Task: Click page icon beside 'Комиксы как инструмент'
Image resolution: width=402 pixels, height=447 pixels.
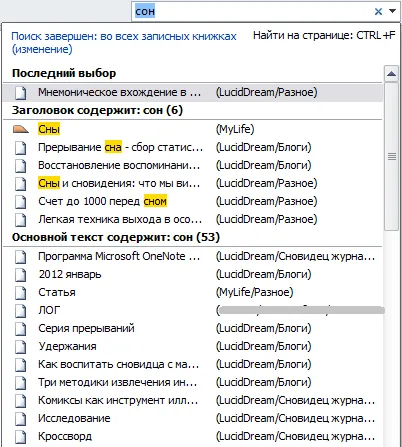Action: [21, 401]
